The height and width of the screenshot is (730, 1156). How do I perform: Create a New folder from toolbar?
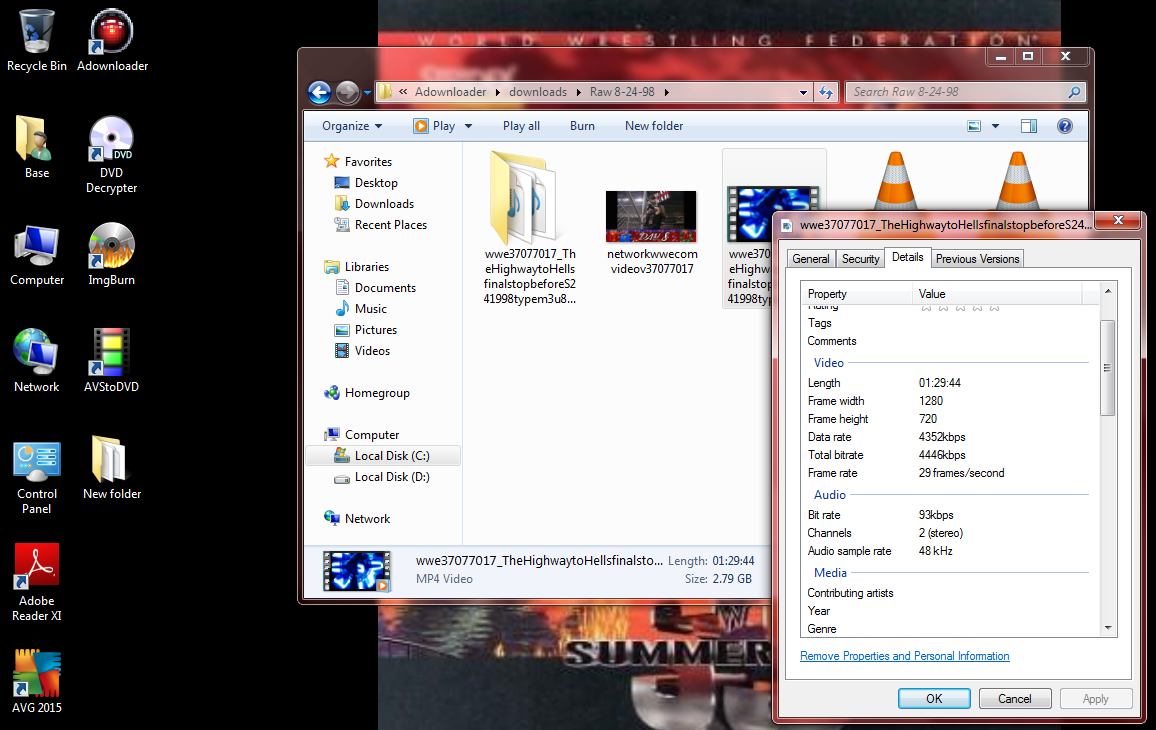[x=654, y=126]
